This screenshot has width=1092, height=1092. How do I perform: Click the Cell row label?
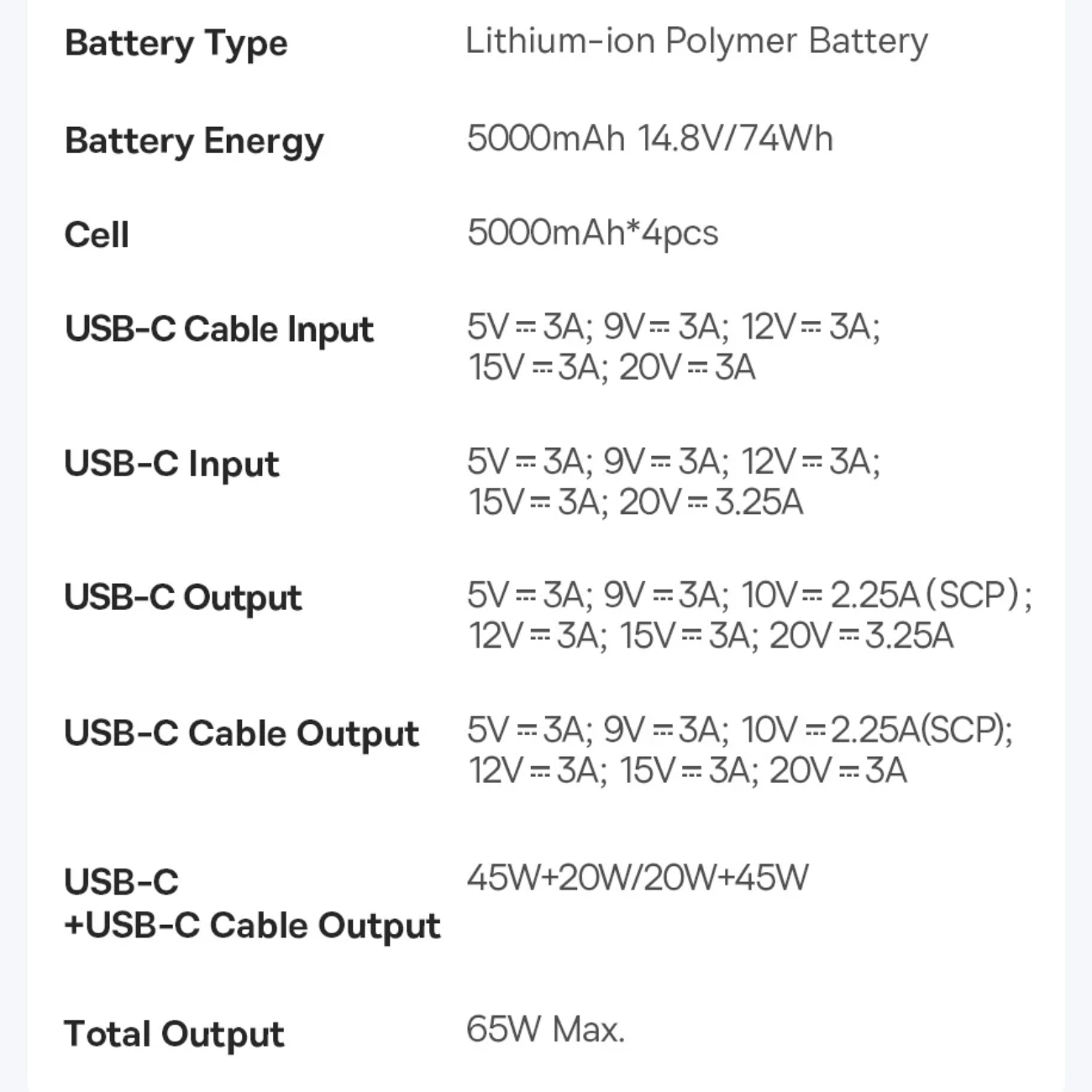97,234
